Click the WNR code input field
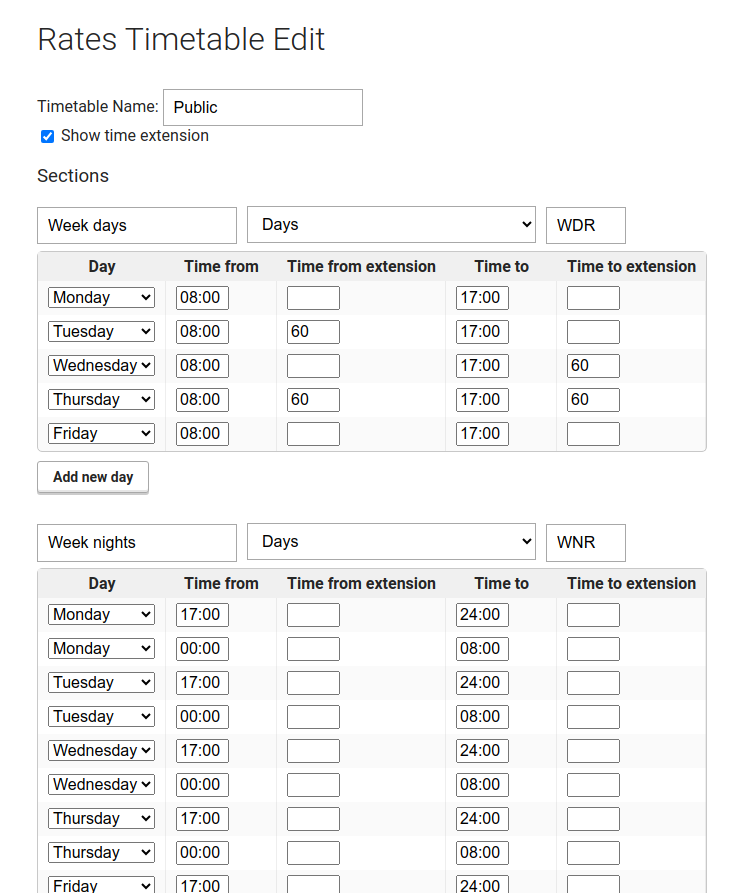The image size is (752, 893). click(586, 543)
